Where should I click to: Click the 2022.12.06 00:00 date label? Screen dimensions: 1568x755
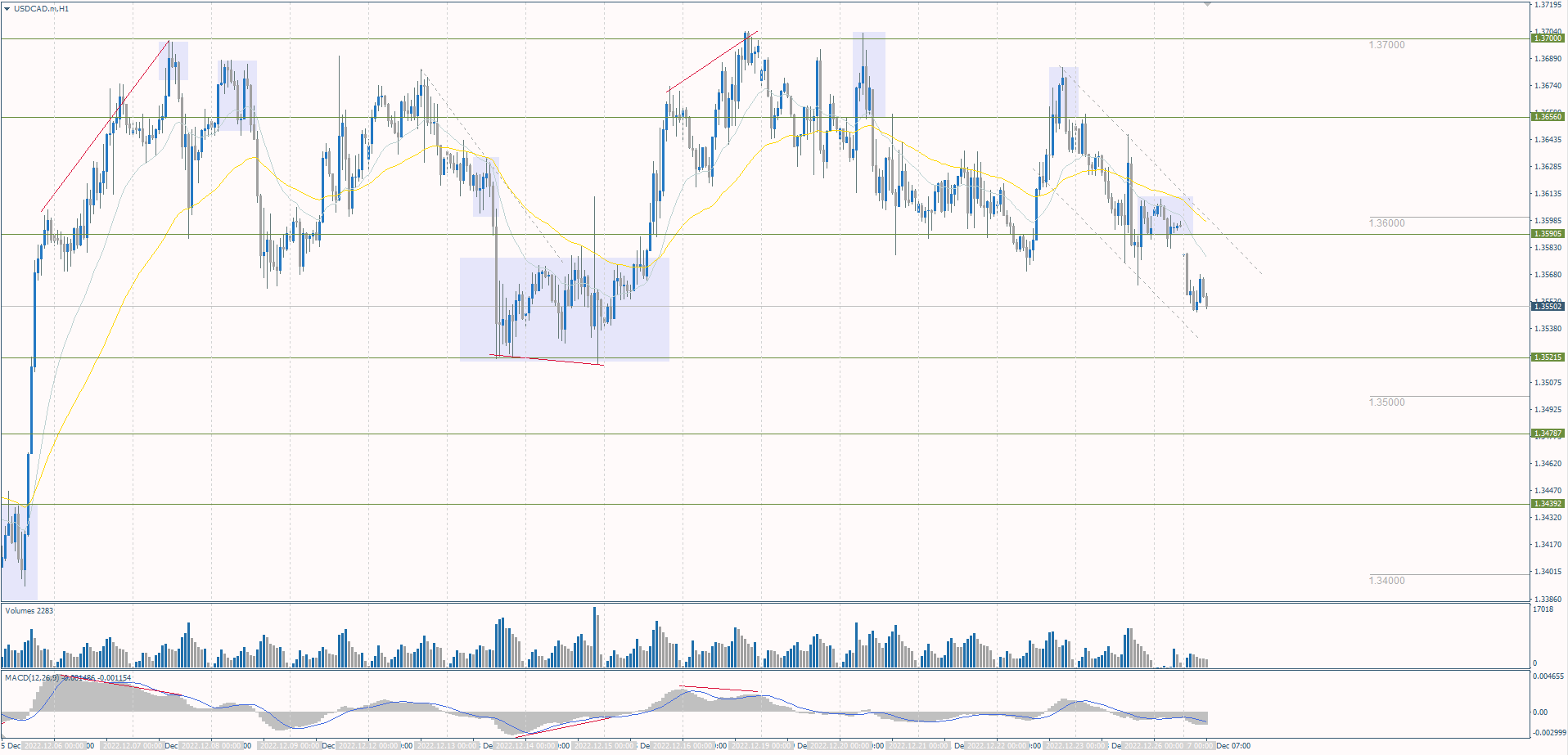54,746
